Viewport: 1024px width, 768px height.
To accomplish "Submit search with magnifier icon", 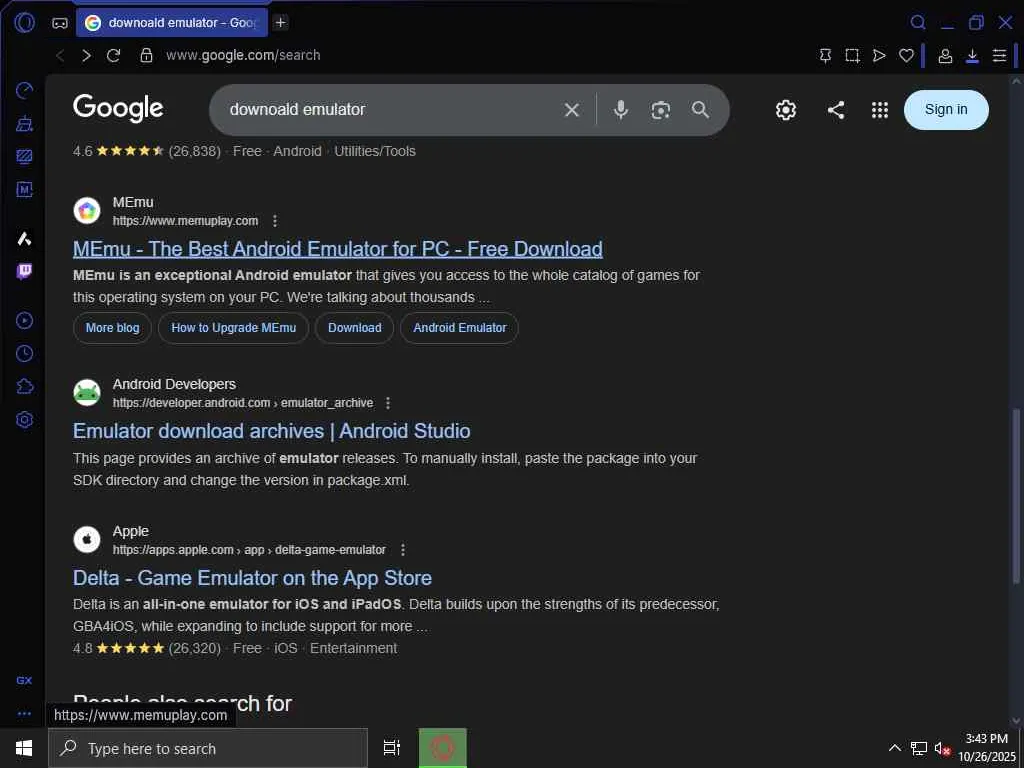I will [x=700, y=110].
